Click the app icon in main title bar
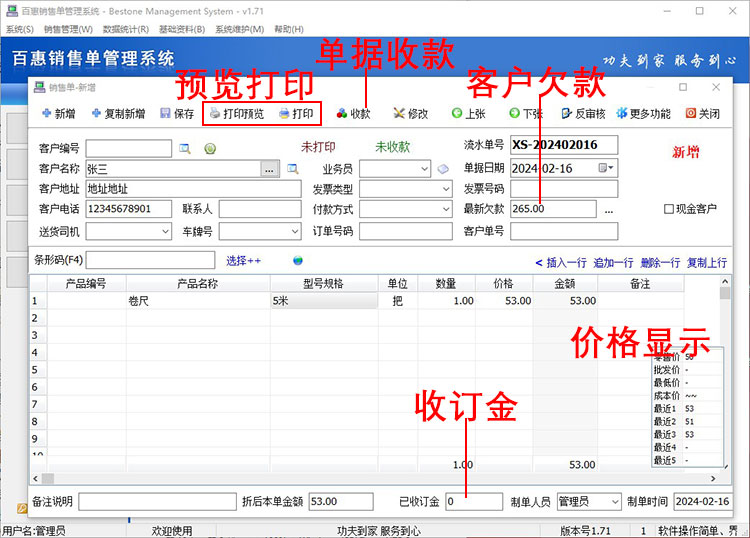 click(12, 11)
